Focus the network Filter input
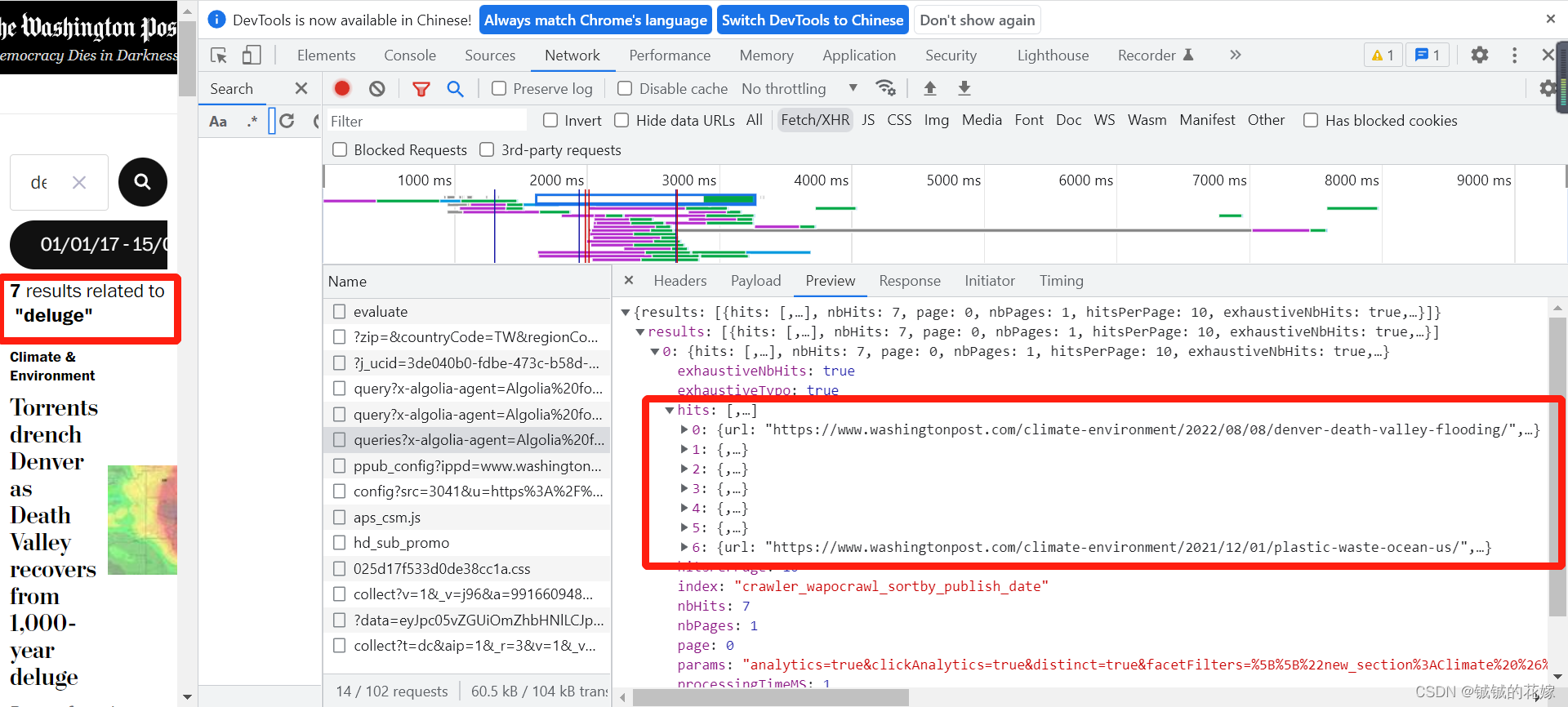The height and width of the screenshot is (707, 1568). (x=425, y=121)
